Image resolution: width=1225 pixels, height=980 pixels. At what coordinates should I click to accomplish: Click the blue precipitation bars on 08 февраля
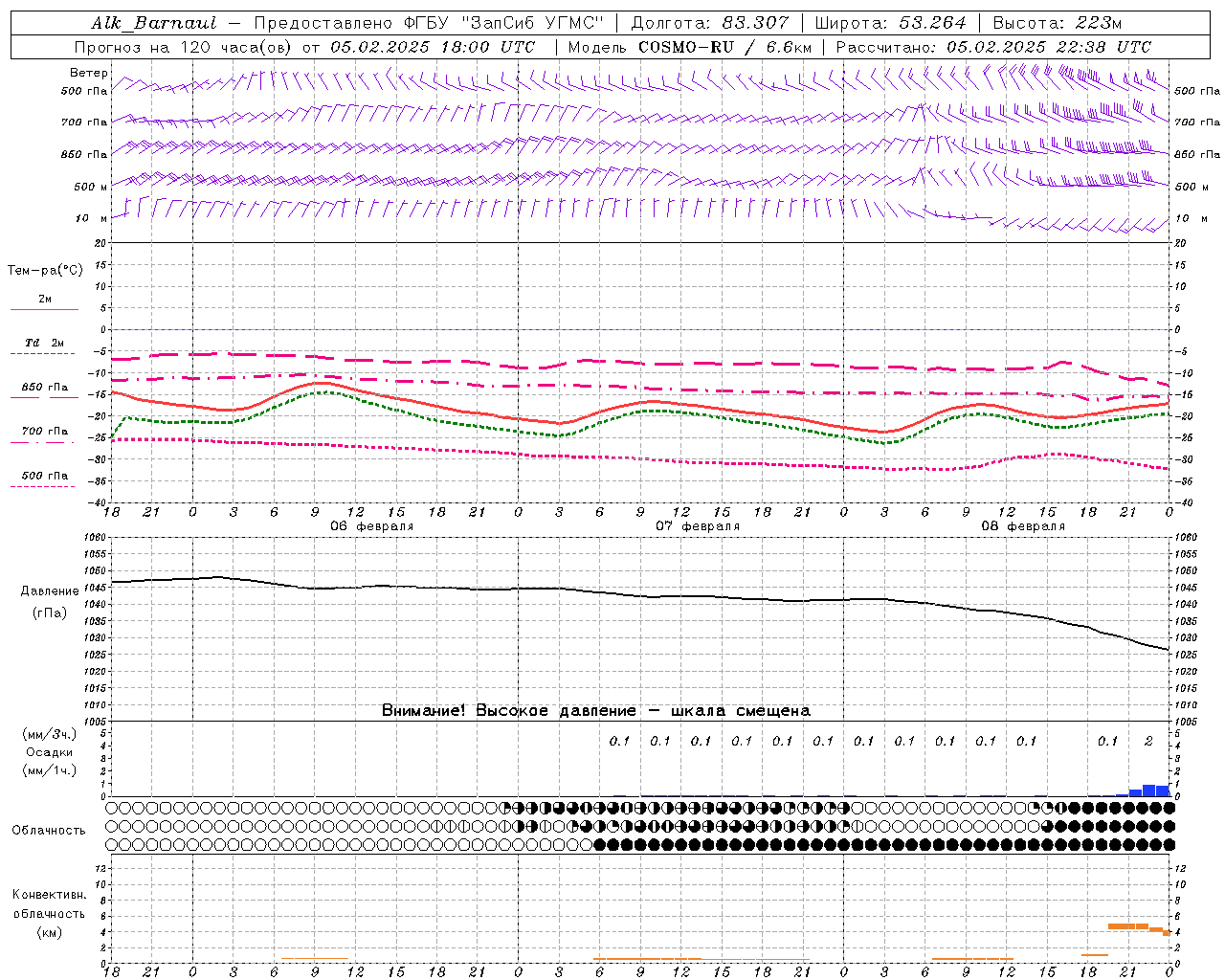pos(1143,791)
